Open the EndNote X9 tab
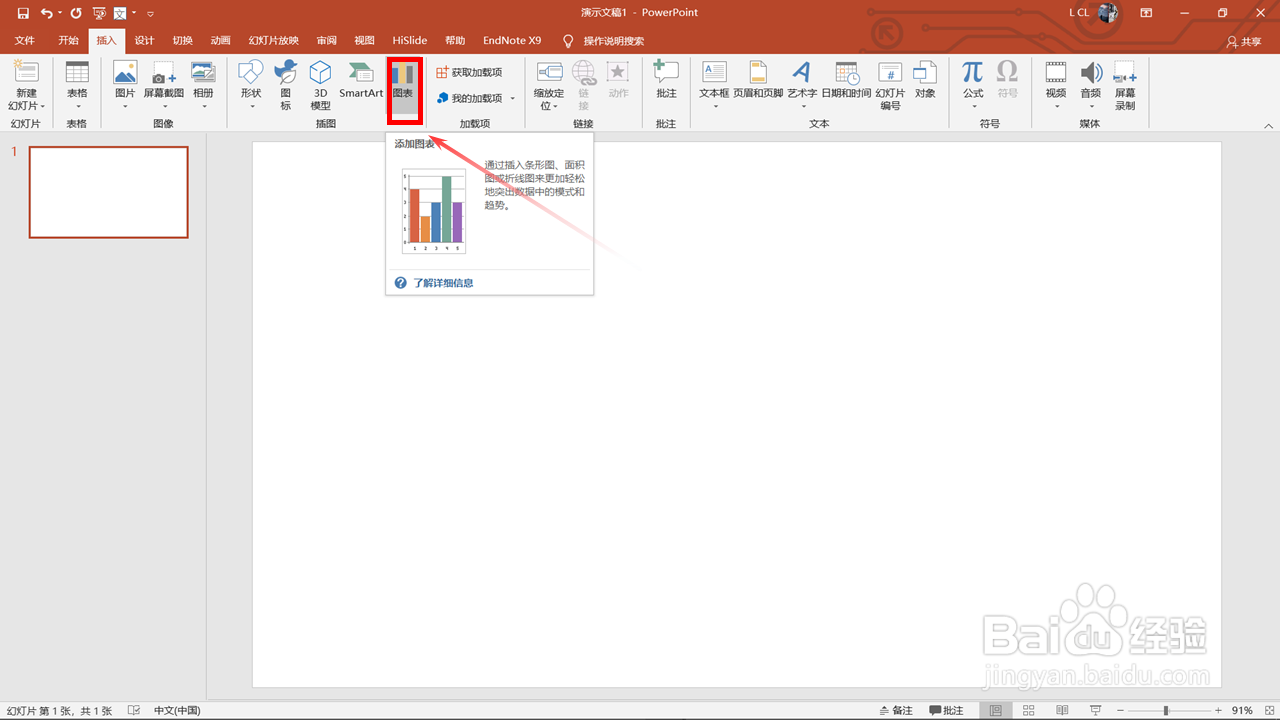 click(x=512, y=41)
